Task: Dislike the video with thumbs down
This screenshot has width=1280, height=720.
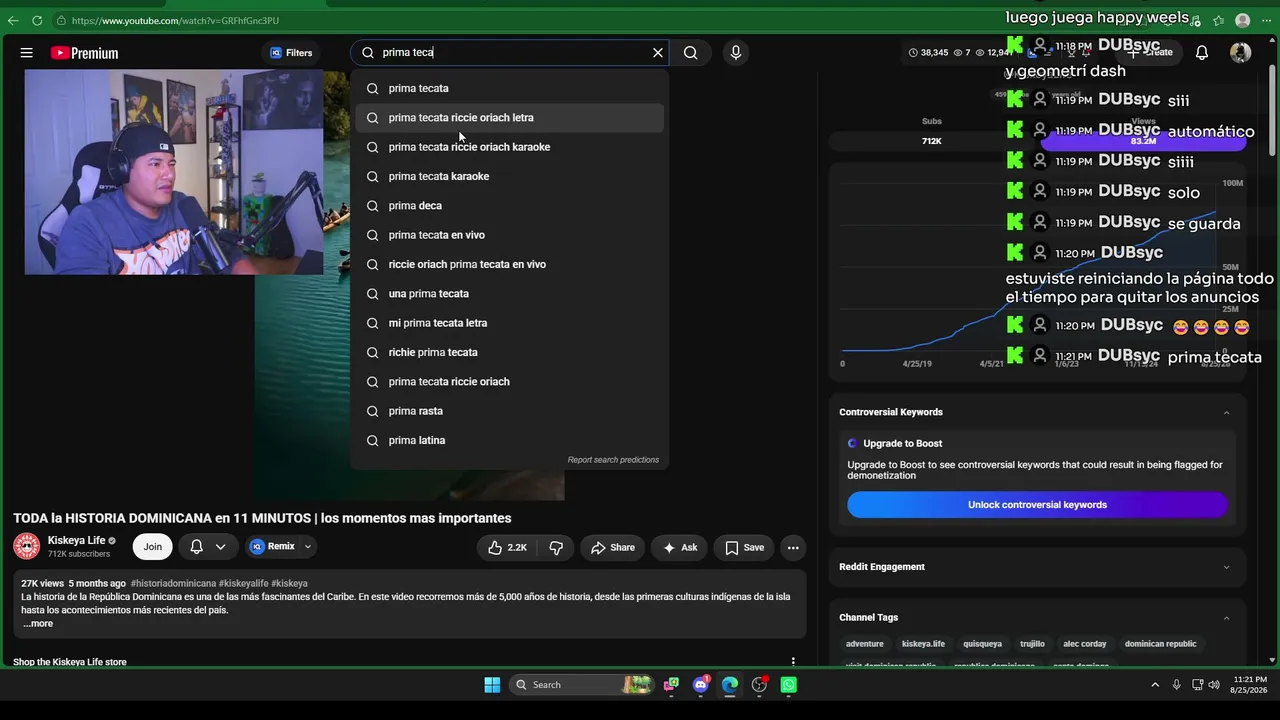Action: 556,547
